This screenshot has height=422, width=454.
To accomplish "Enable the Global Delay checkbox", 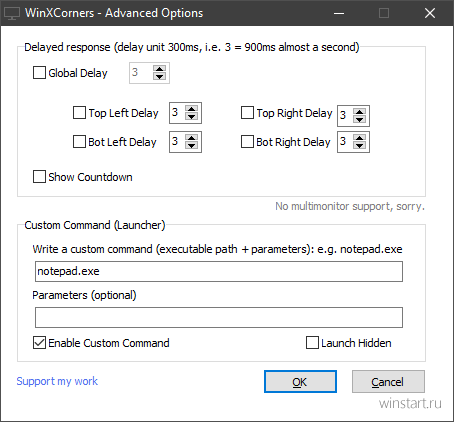I will 39,73.
